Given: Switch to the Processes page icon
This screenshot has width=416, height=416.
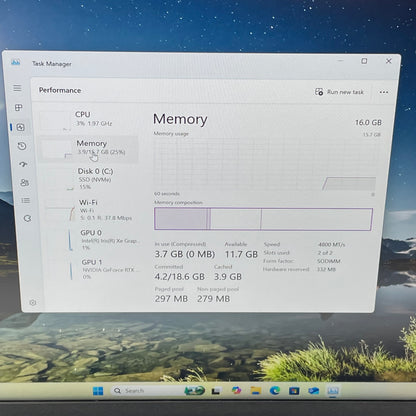Looking at the screenshot, I should pyautogui.click(x=19, y=107).
